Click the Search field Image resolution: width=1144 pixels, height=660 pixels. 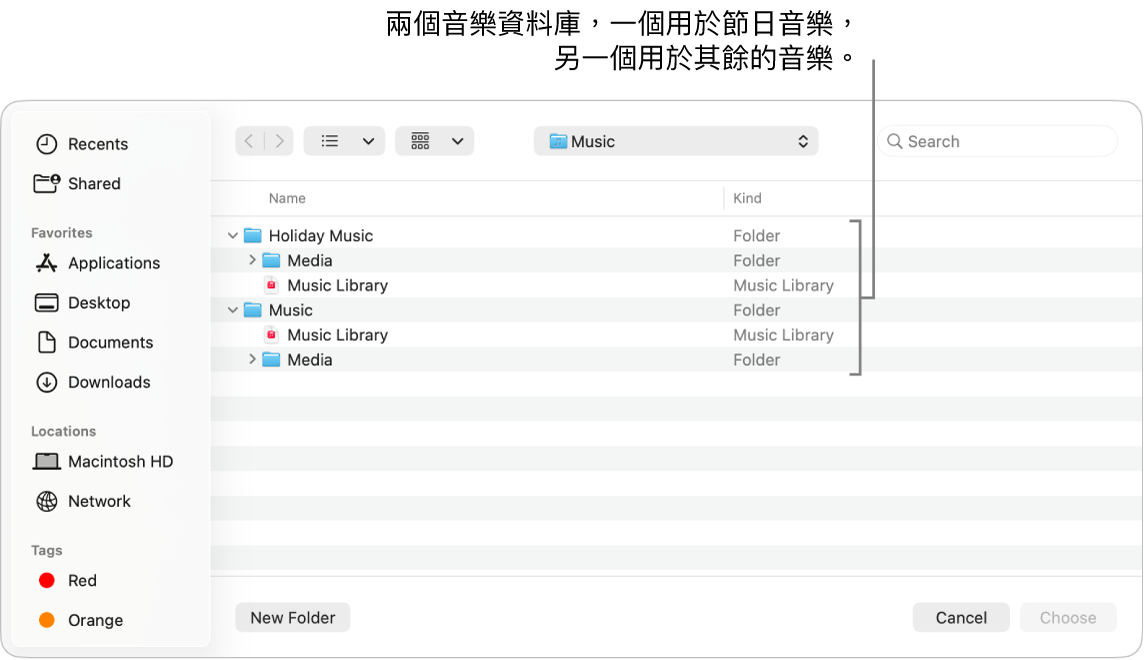[997, 141]
